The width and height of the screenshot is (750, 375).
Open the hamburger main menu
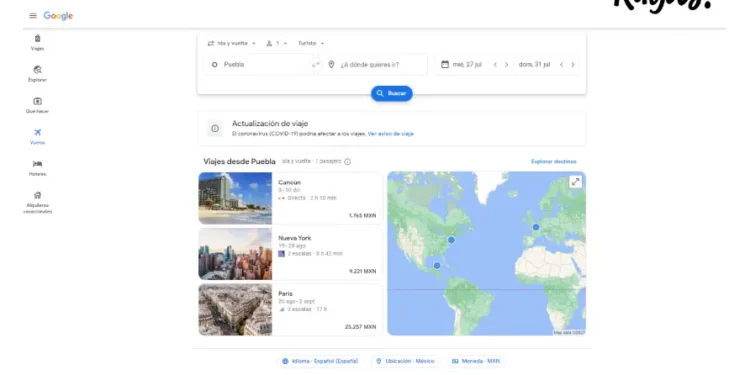(x=33, y=16)
